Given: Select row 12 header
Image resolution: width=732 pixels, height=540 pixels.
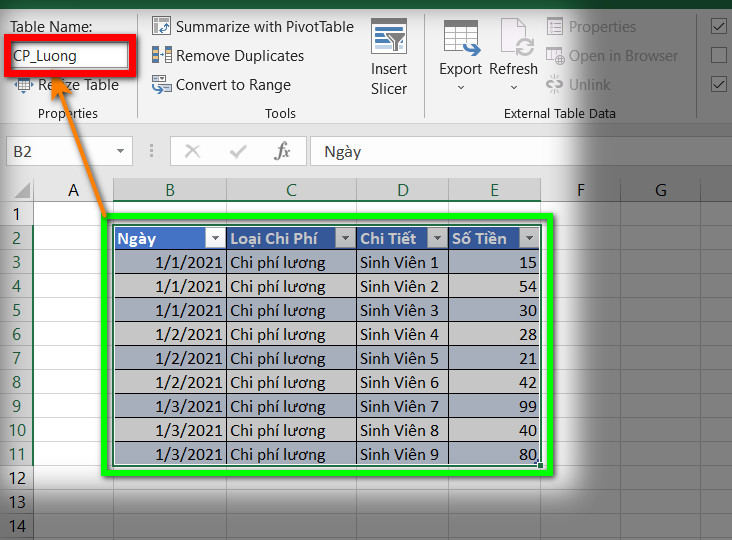Looking at the screenshot, I should (x=16, y=478).
